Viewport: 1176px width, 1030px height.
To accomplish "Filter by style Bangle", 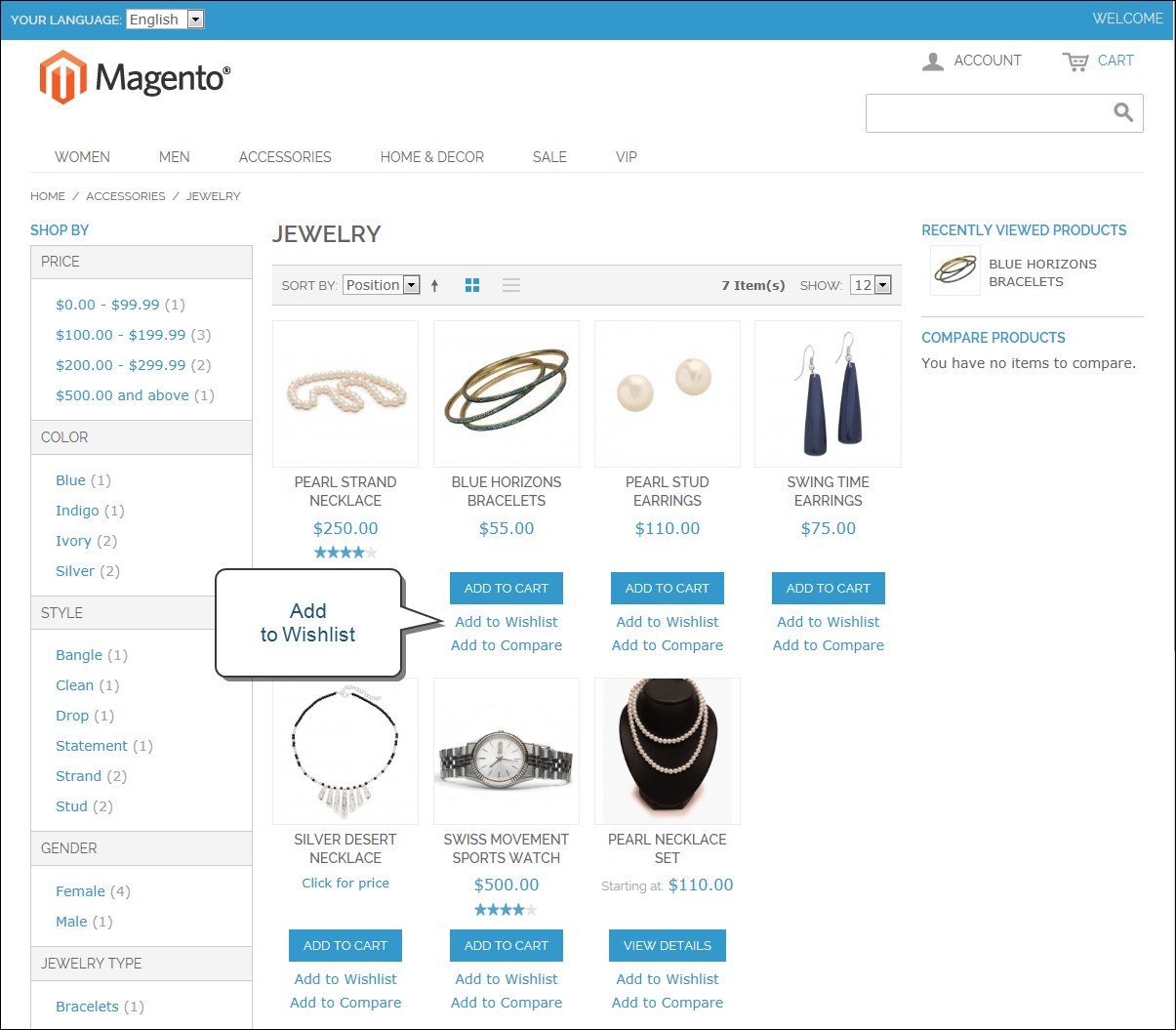I will click(79, 655).
